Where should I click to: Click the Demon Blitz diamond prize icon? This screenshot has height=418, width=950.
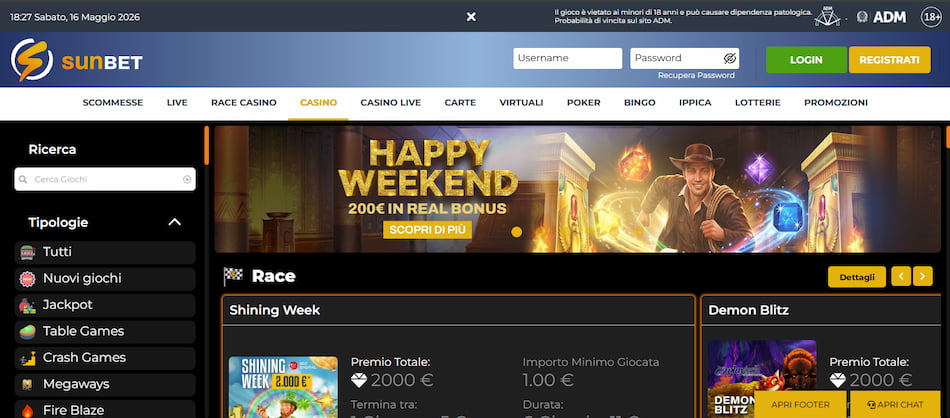point(837,380)
